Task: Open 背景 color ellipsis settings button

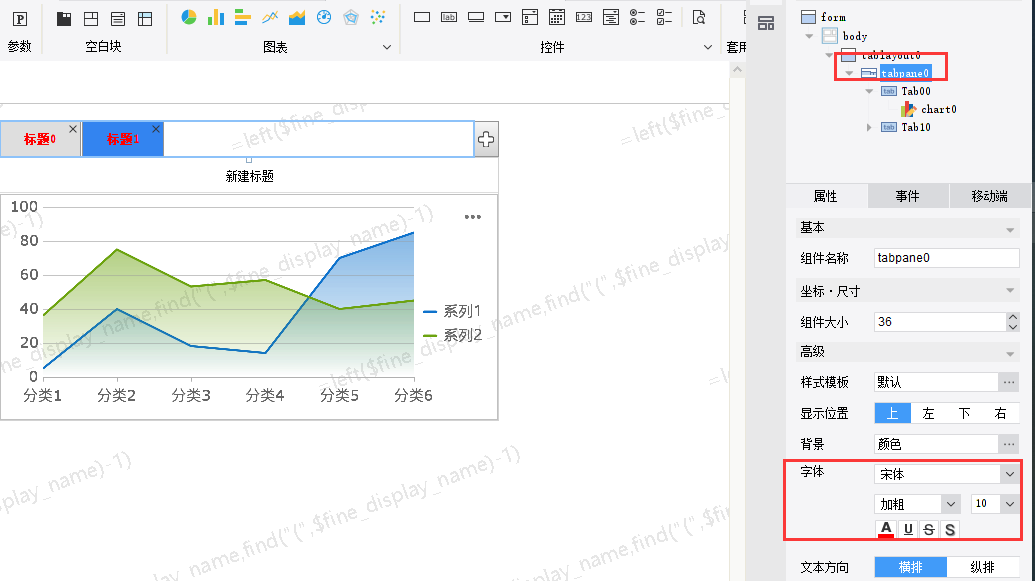Action: [1009, 444]
